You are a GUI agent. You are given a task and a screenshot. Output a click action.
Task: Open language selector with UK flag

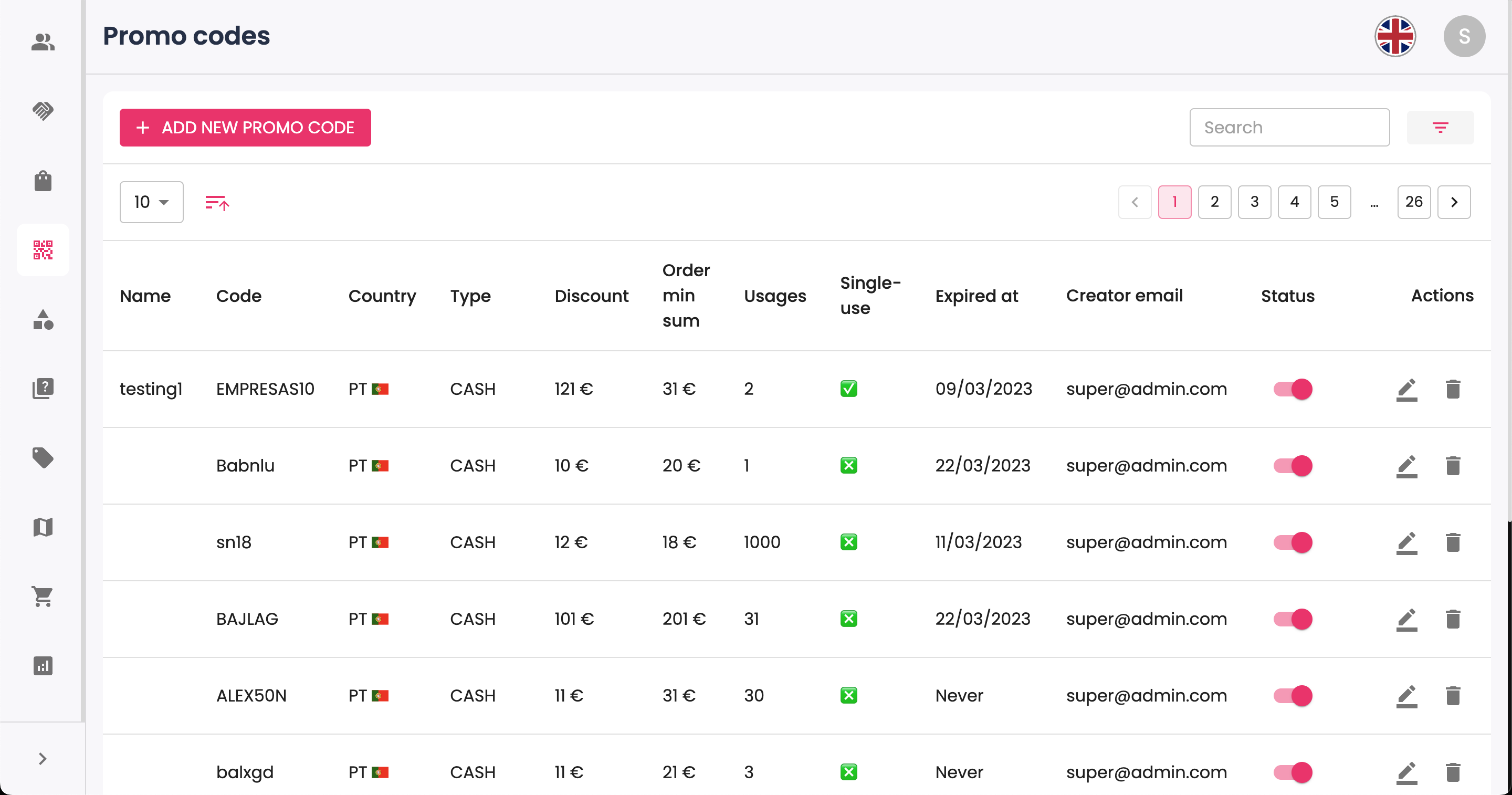coord(1395,36)
